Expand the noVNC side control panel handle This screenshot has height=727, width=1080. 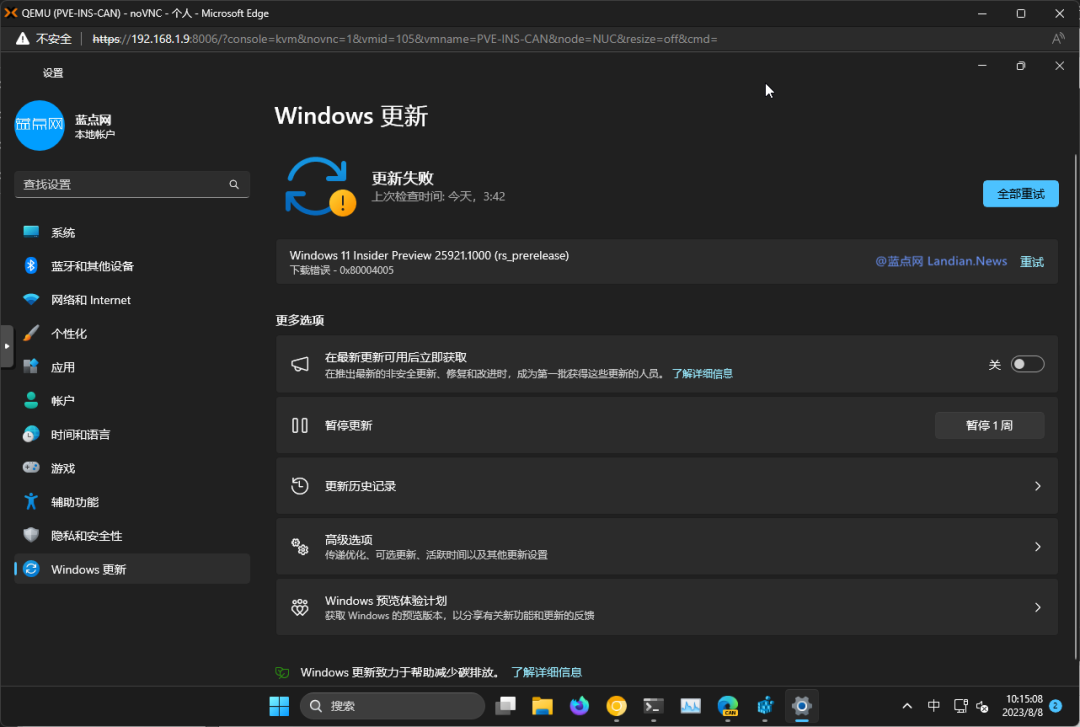(x=6, y=346)
